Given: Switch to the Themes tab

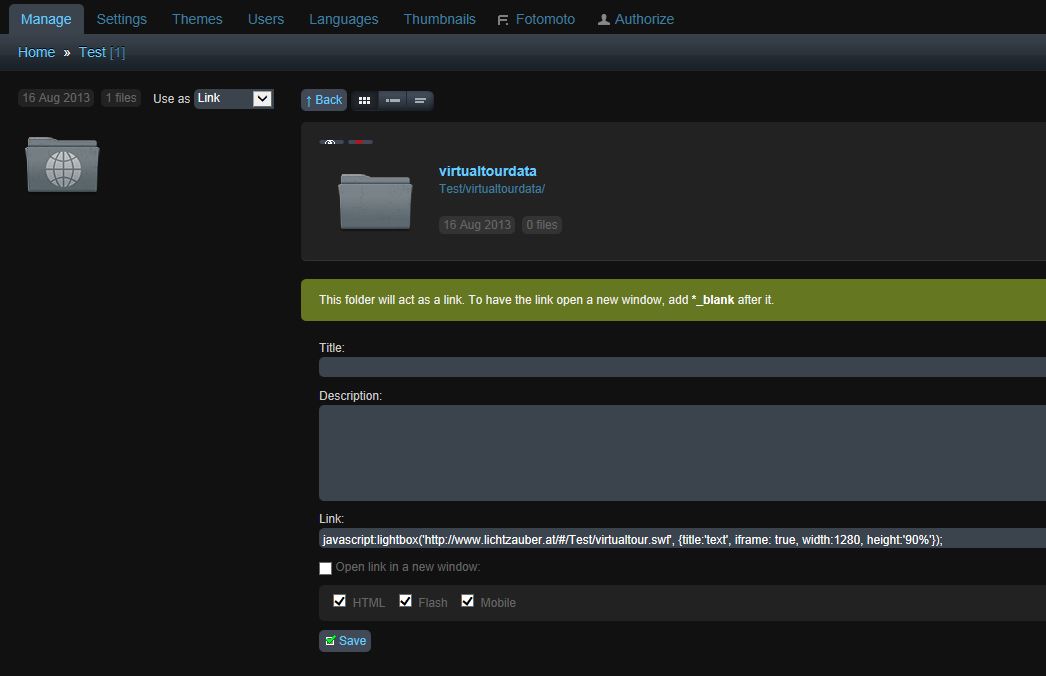Looking at the screenshot, I should click(x=197, y=19).
